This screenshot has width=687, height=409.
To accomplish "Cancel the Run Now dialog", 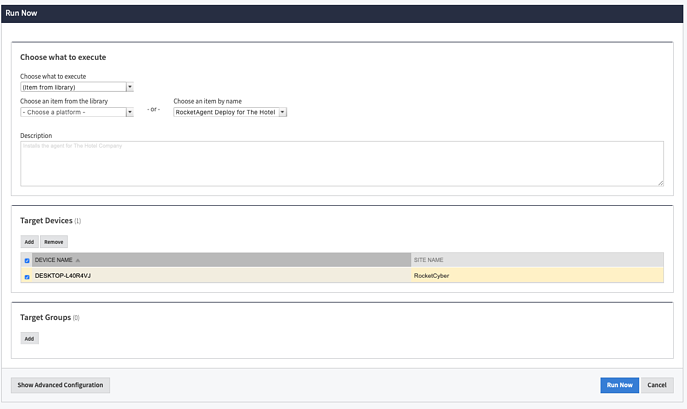I will pyautogui.click(x=657, y=385).
